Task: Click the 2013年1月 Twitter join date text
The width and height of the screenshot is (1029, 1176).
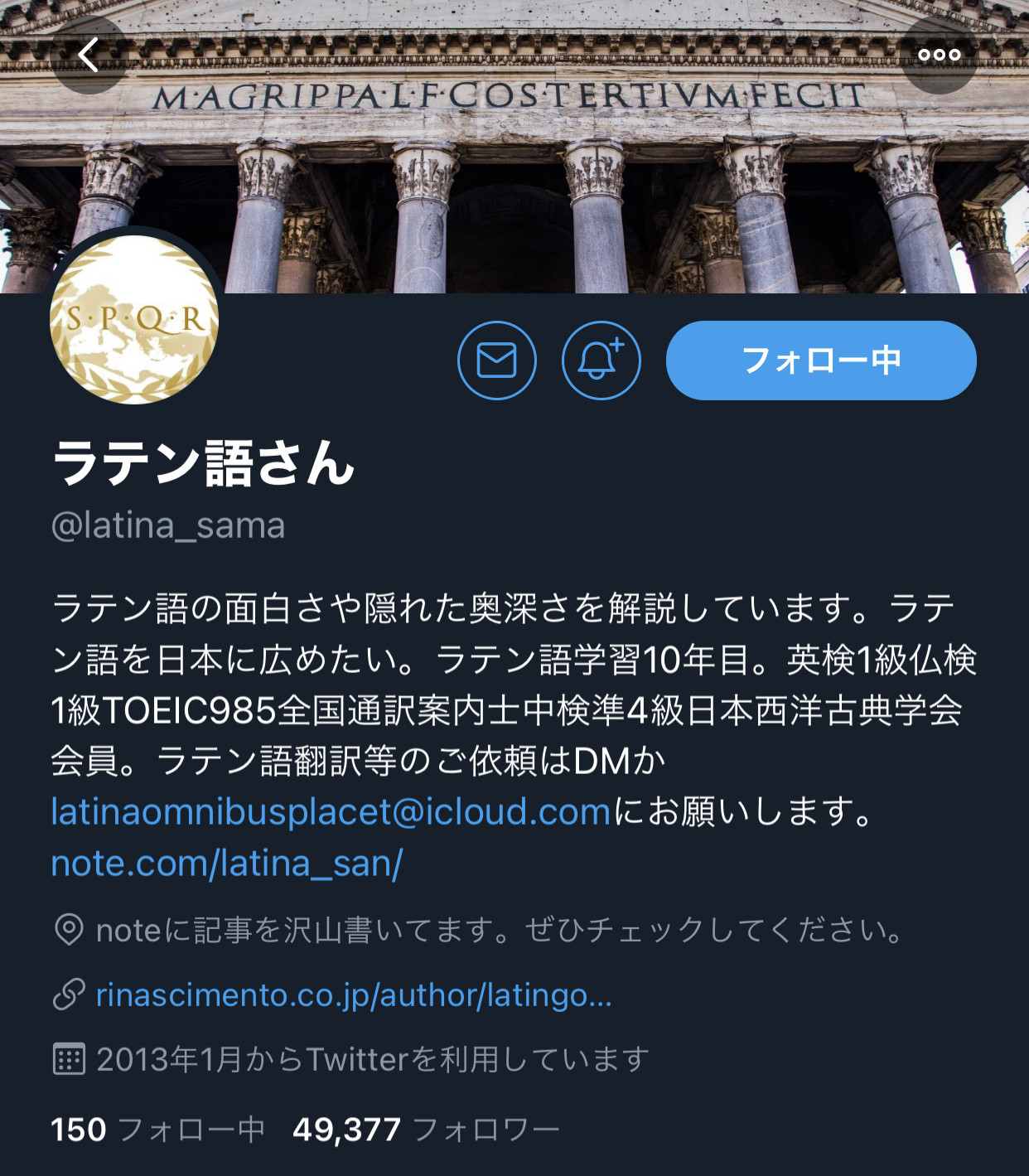Action: point(373,1059)
